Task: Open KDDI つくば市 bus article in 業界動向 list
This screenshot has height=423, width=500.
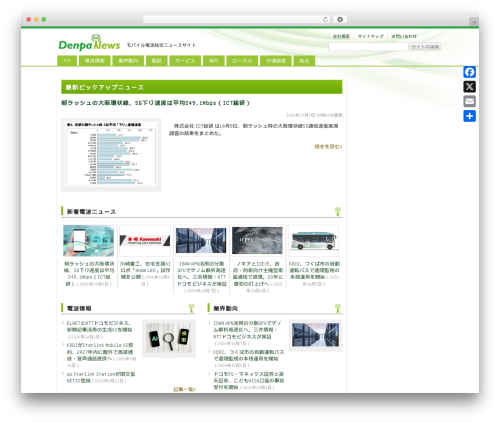Action: point(248,355)
